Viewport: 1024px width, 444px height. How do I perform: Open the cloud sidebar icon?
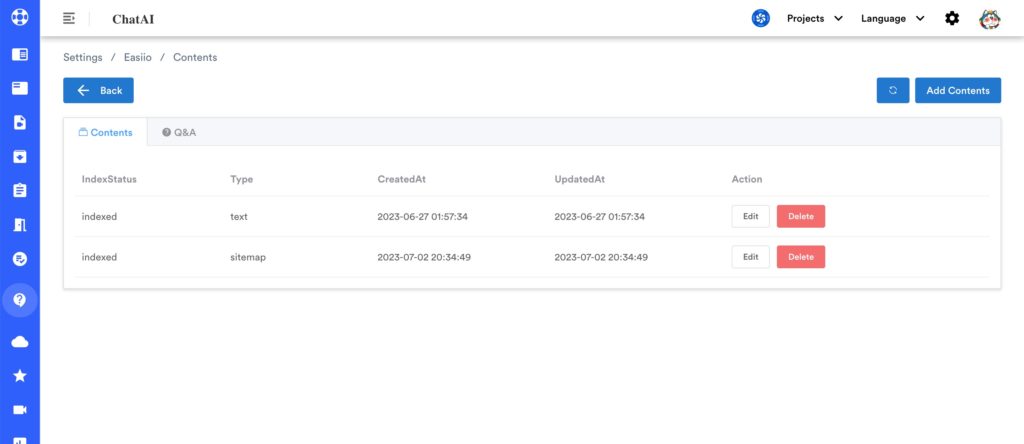click(x=20, y=341)
